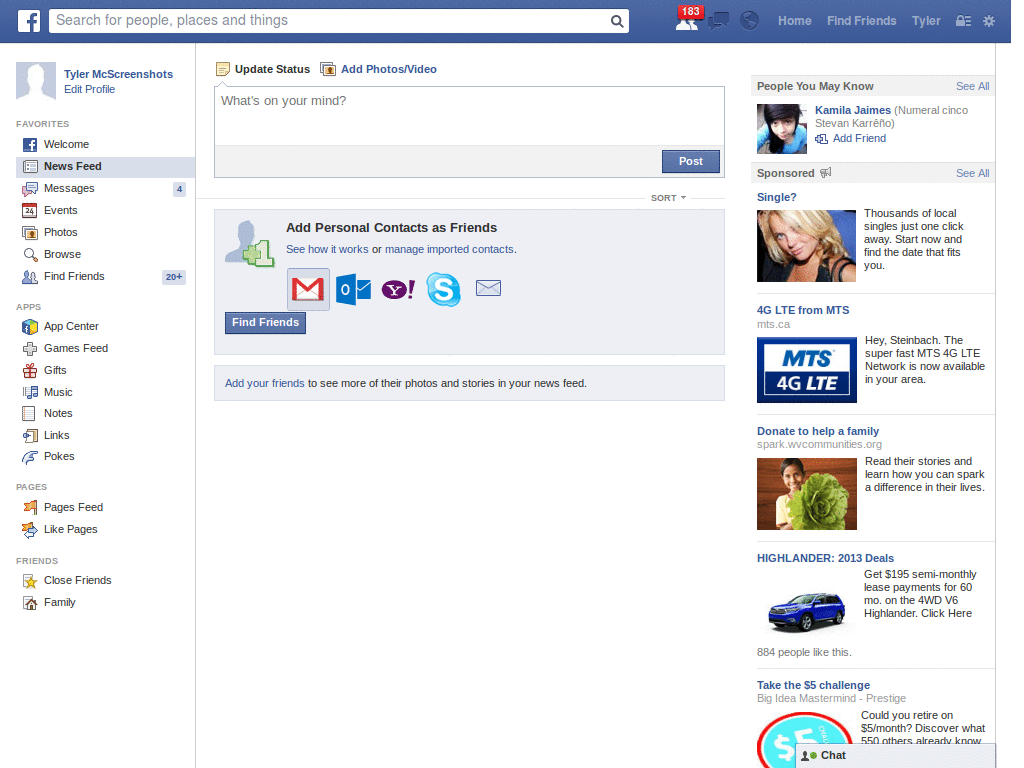1024x768 pixels.
Task: Click the blue Highlander car image
Action: pos(807,610)
